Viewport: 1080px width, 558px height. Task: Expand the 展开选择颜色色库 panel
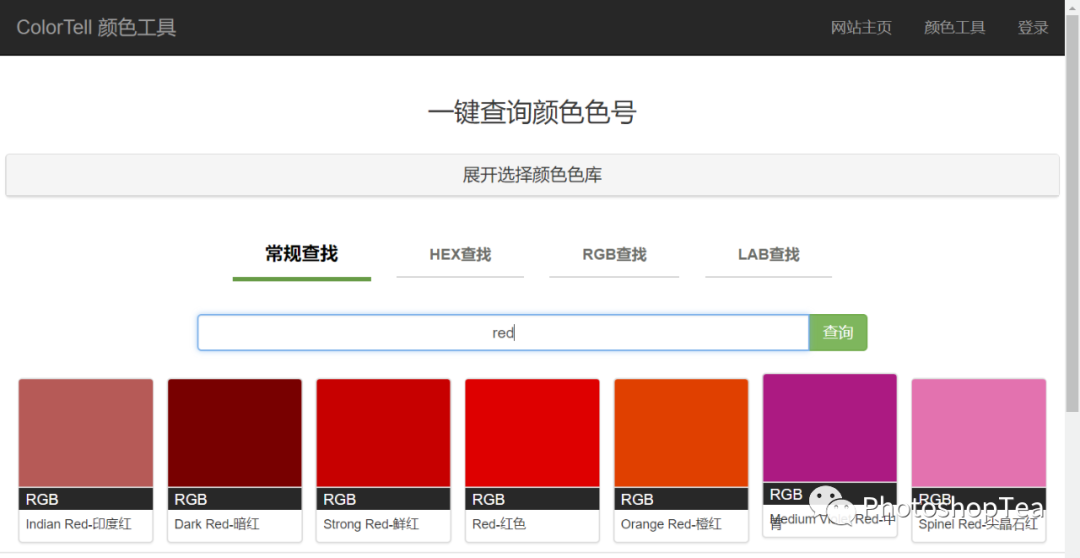coord(532,175)
